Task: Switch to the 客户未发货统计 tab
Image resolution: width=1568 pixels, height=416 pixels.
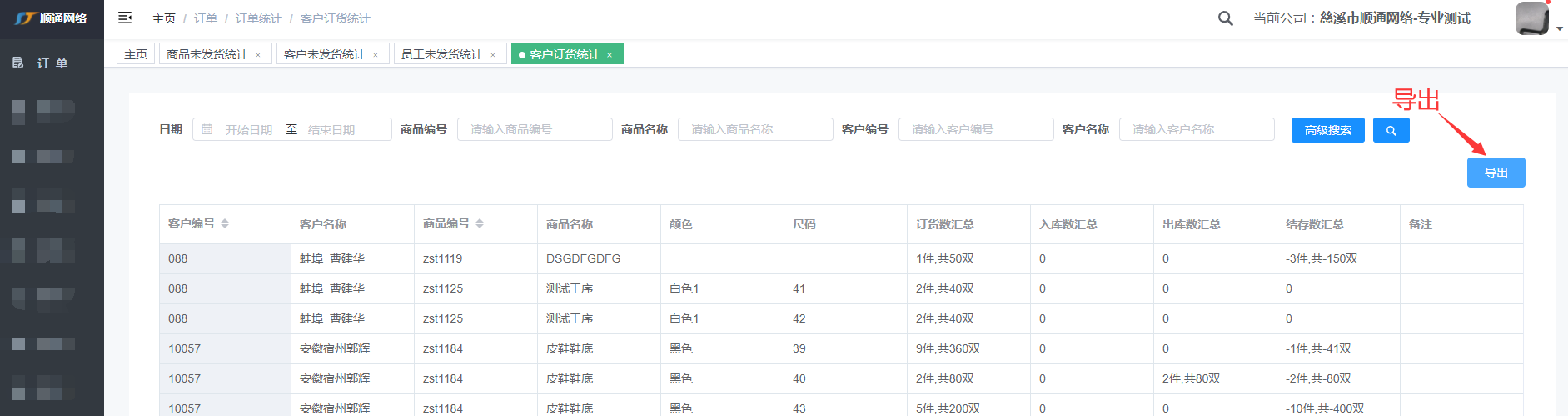Action: (x=324, y=54)
